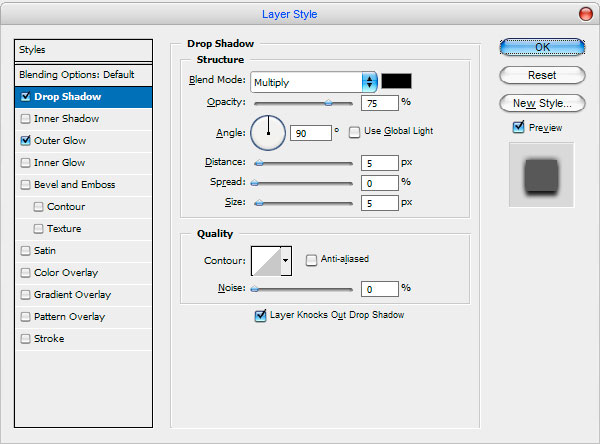Open the Blend Mode dropdown
Image resolution: width=600 pixels, height=444 pixels.
coord(313,82)
